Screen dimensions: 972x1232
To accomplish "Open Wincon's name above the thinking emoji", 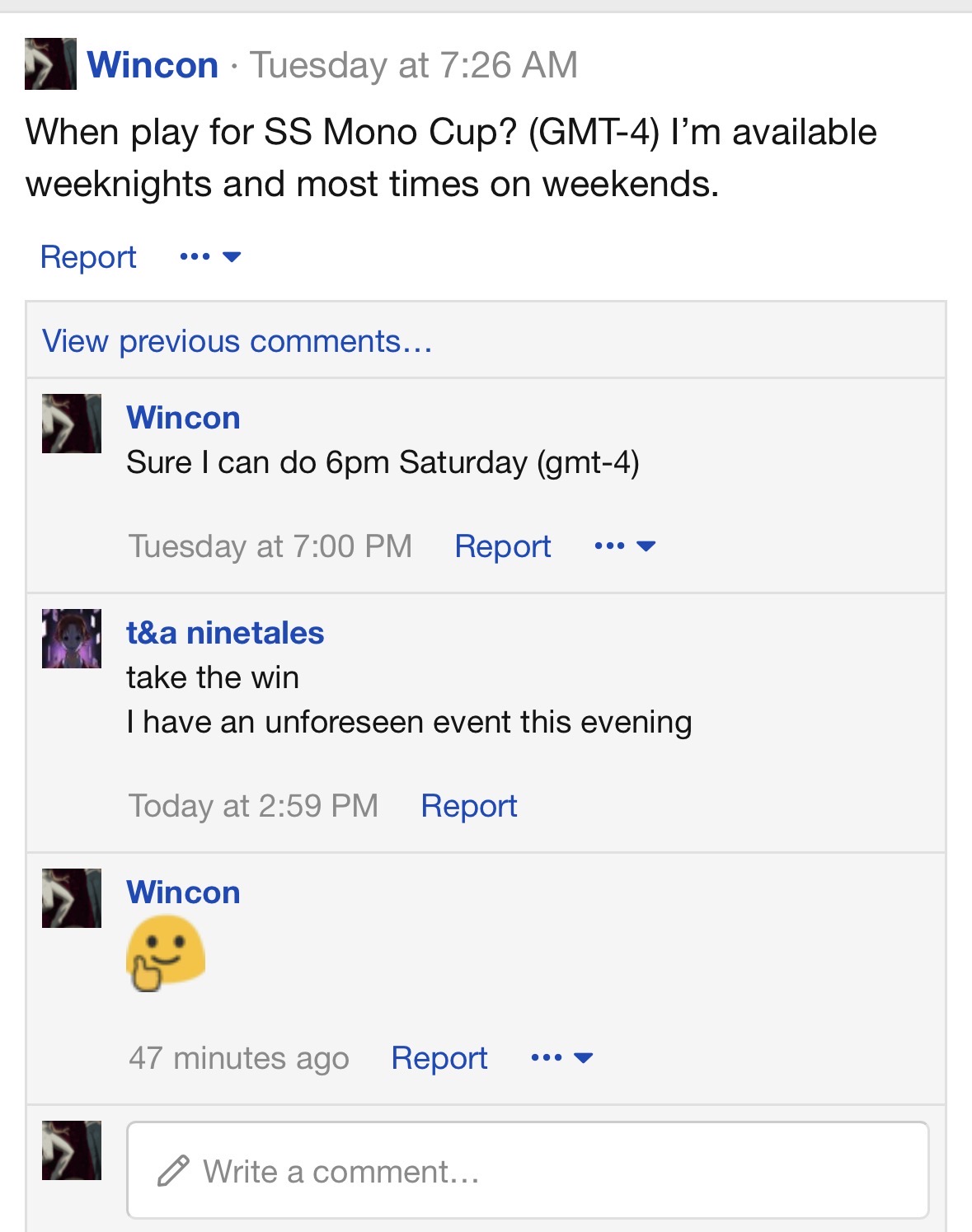I will 183,892.
